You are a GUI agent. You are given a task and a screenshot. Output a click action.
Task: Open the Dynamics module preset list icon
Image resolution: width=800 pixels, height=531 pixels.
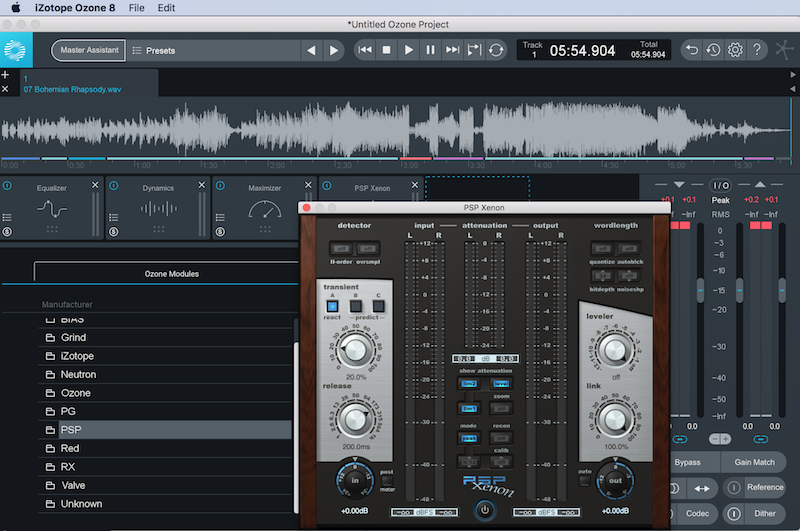[114, 217]
